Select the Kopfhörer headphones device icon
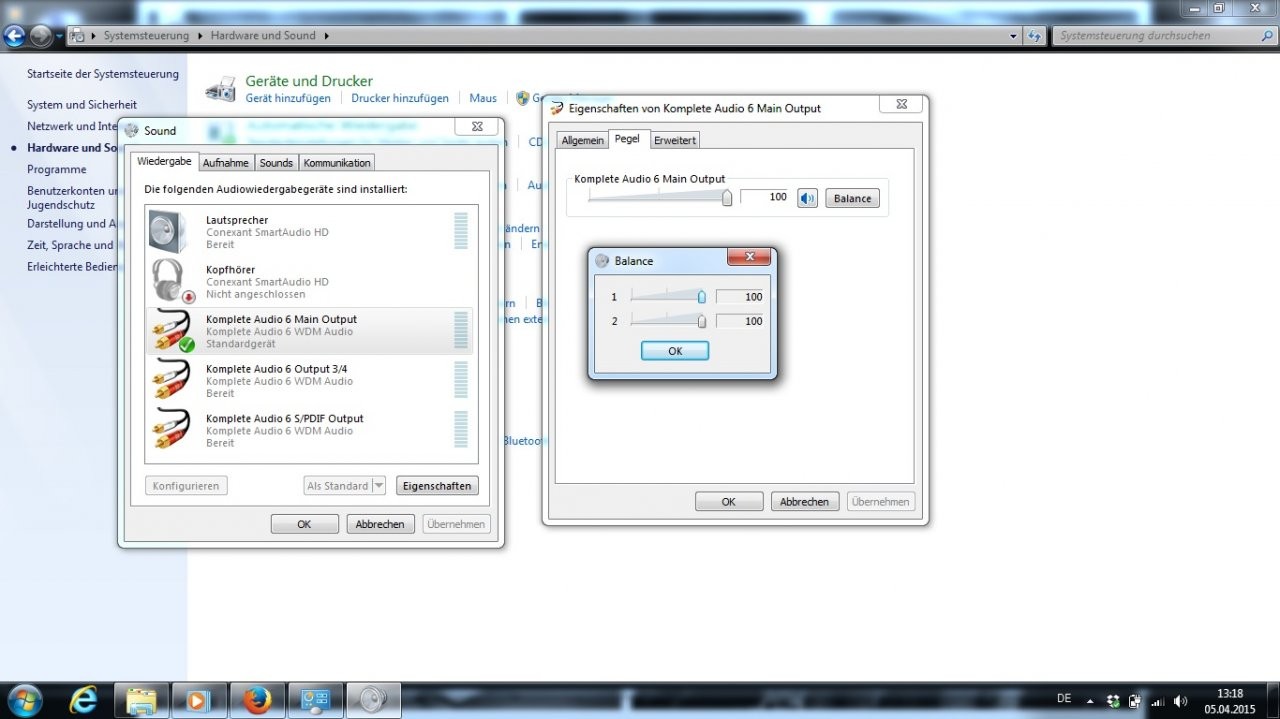The height and width of the screenshot is (719, 1280). tap(170, 281)
